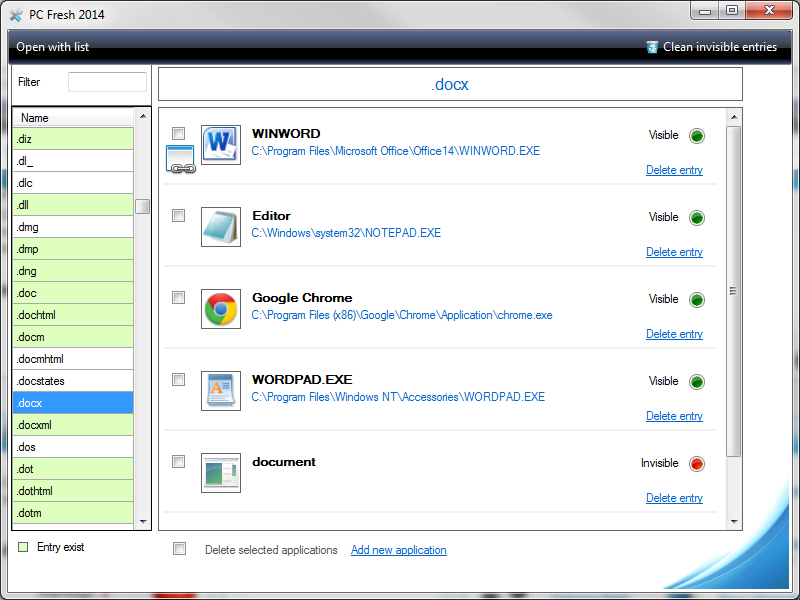This screenshot has width=800, height=600.
Task: Open Add new application link
Action: [x=398, y=550]
